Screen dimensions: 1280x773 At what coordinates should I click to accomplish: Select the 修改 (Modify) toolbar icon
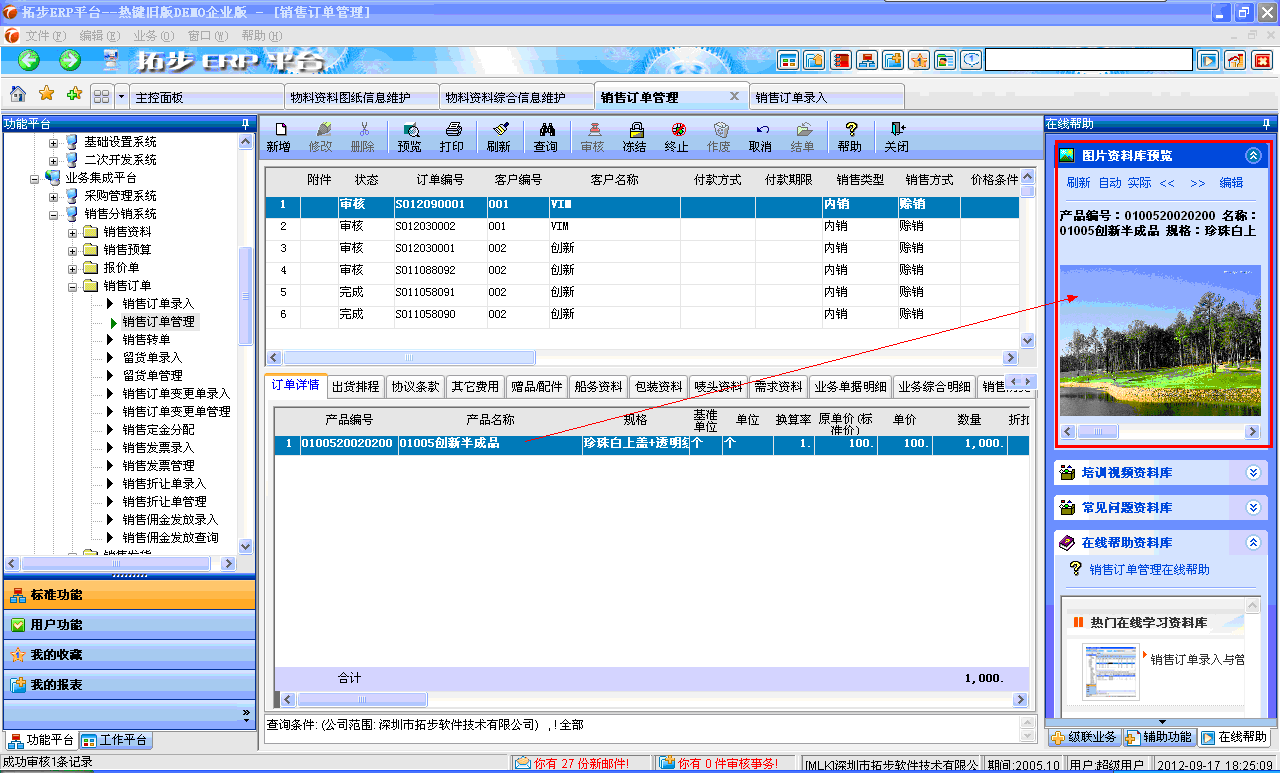click(322, 136)
